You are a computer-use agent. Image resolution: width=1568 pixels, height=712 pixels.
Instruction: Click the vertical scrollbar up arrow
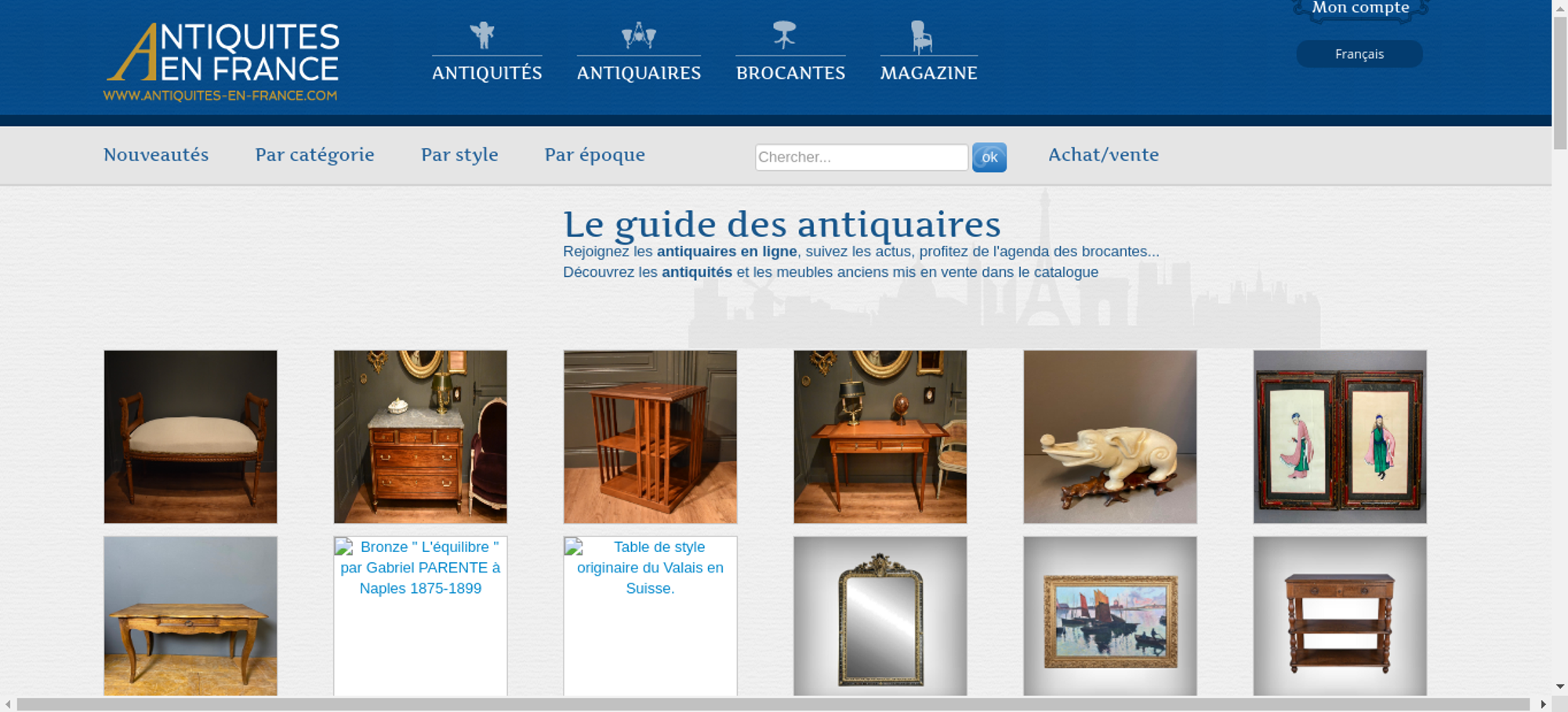1559,6
